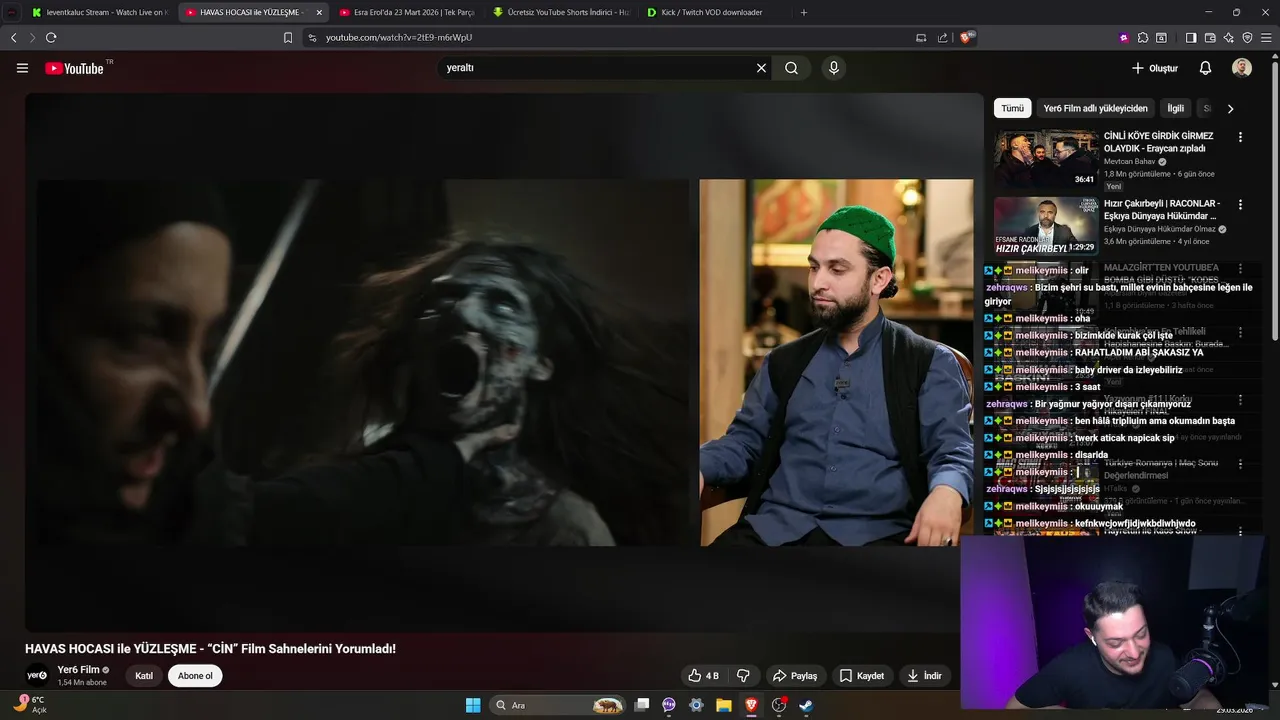Go back with browser back arrow
1280x720 pixels.
tap(13, 37)
